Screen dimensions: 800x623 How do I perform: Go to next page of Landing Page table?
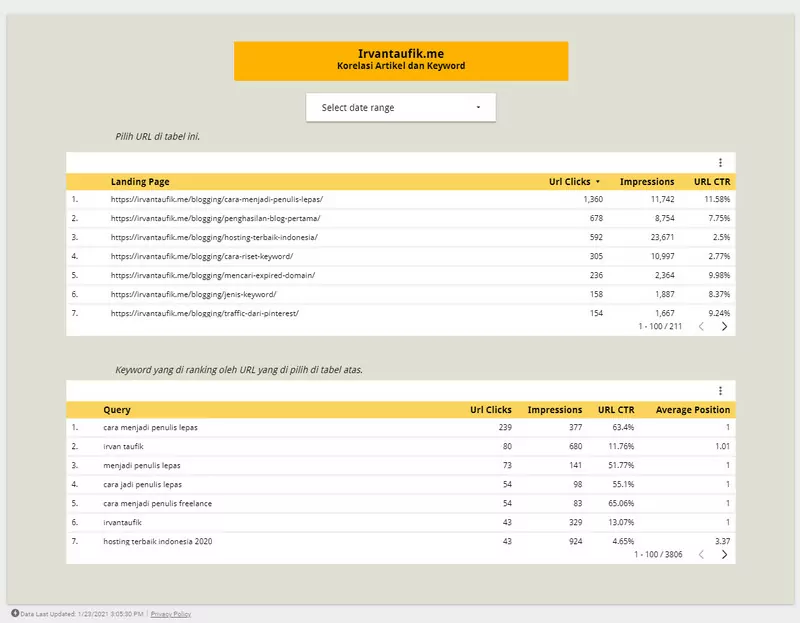point(724,326)
